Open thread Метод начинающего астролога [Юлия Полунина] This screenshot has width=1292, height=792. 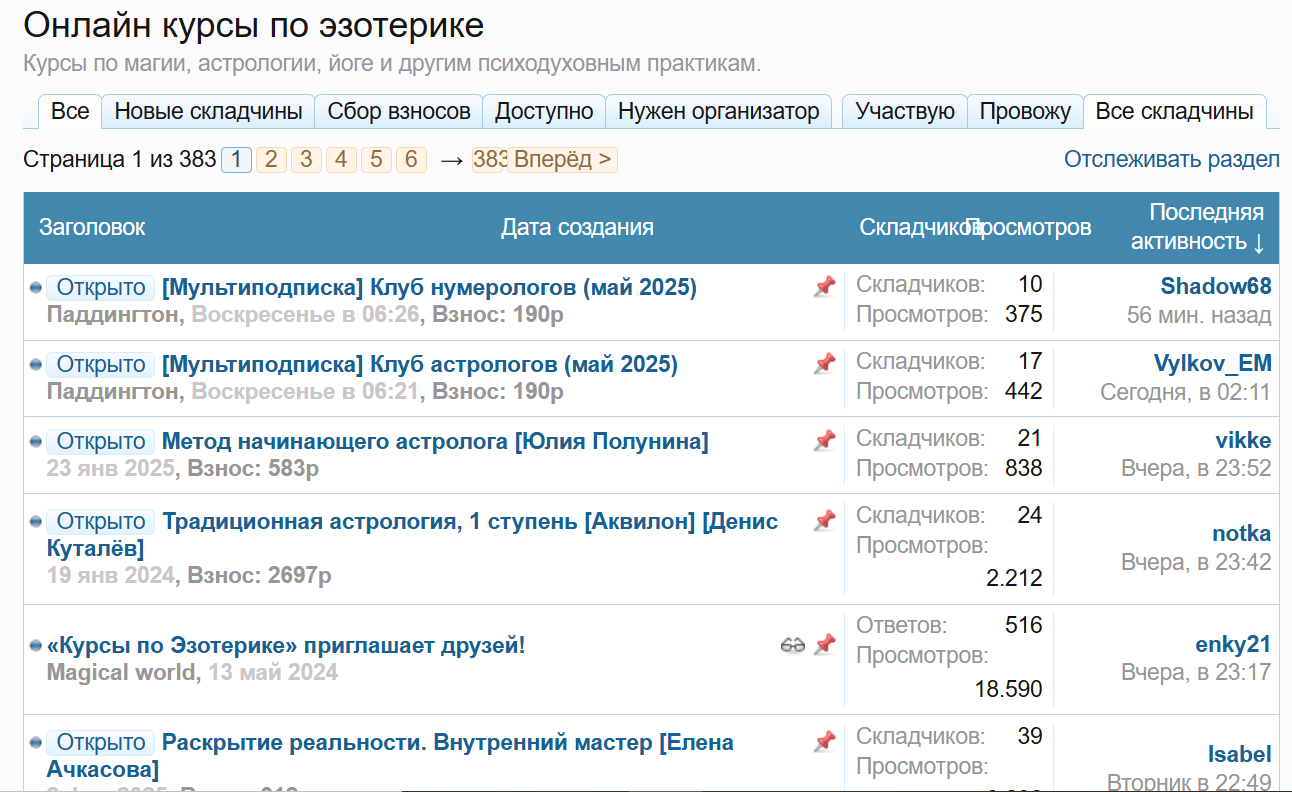click(x=435, y=441)
